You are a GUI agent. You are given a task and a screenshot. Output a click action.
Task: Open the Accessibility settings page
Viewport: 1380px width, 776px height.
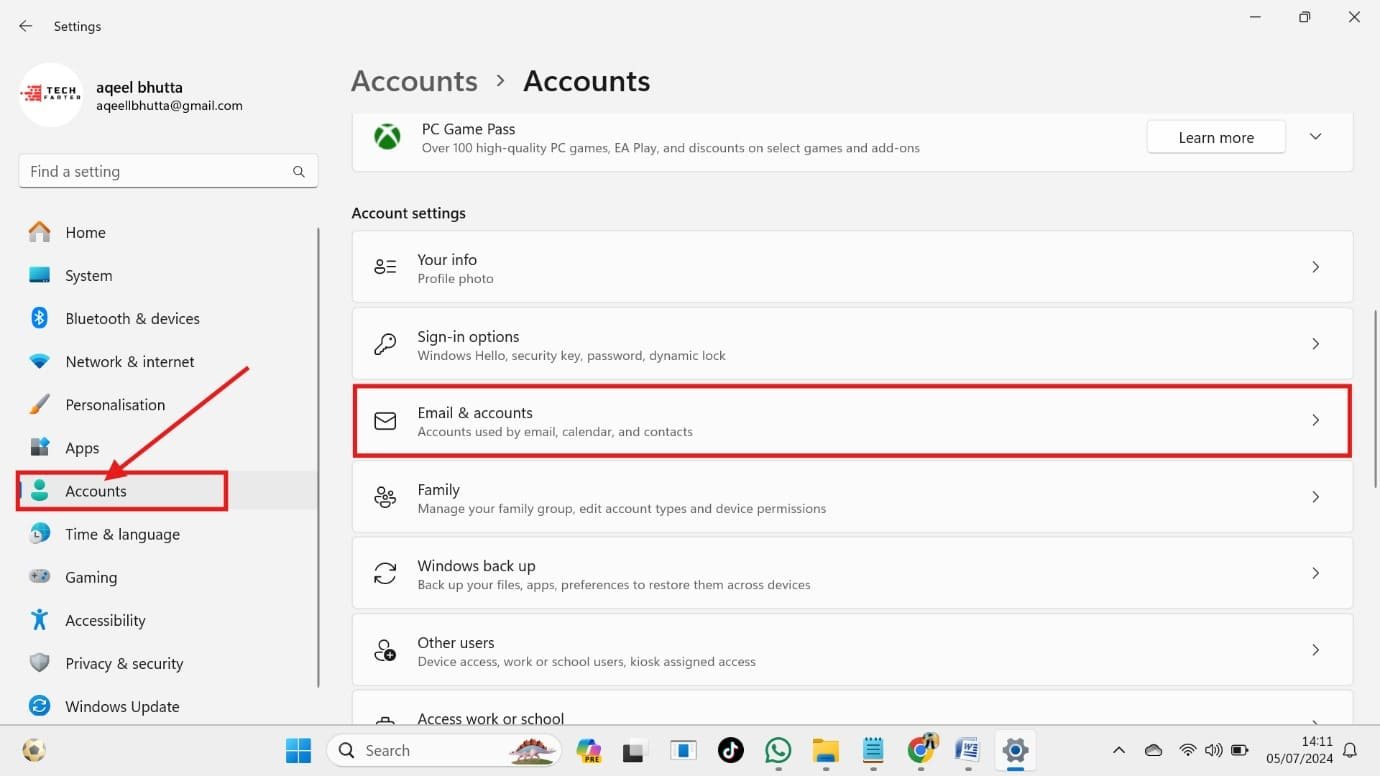click(x=105, y=620)
